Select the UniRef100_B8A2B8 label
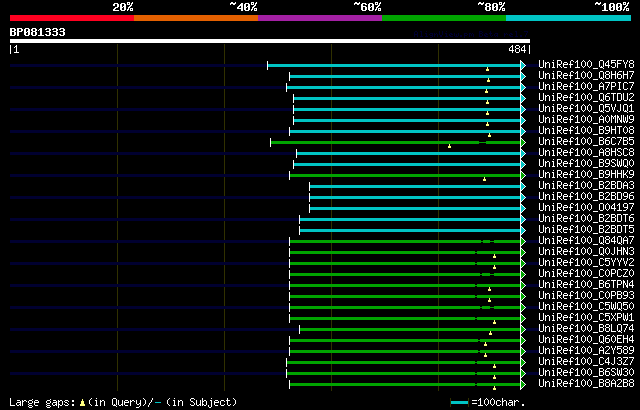Image resolution: width=640 pixels, height=410 pixels. 587,384
